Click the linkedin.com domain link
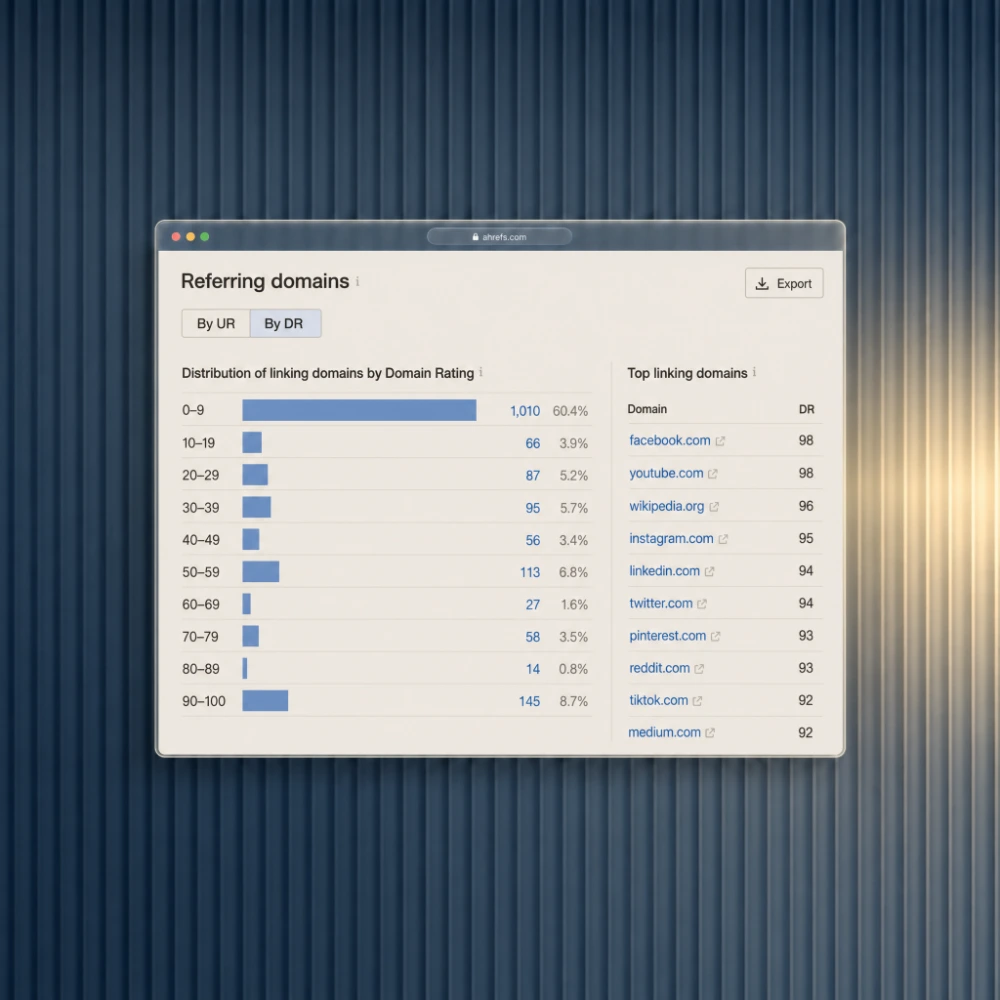The image size is (1000, 1000). (x=664, y=571)
